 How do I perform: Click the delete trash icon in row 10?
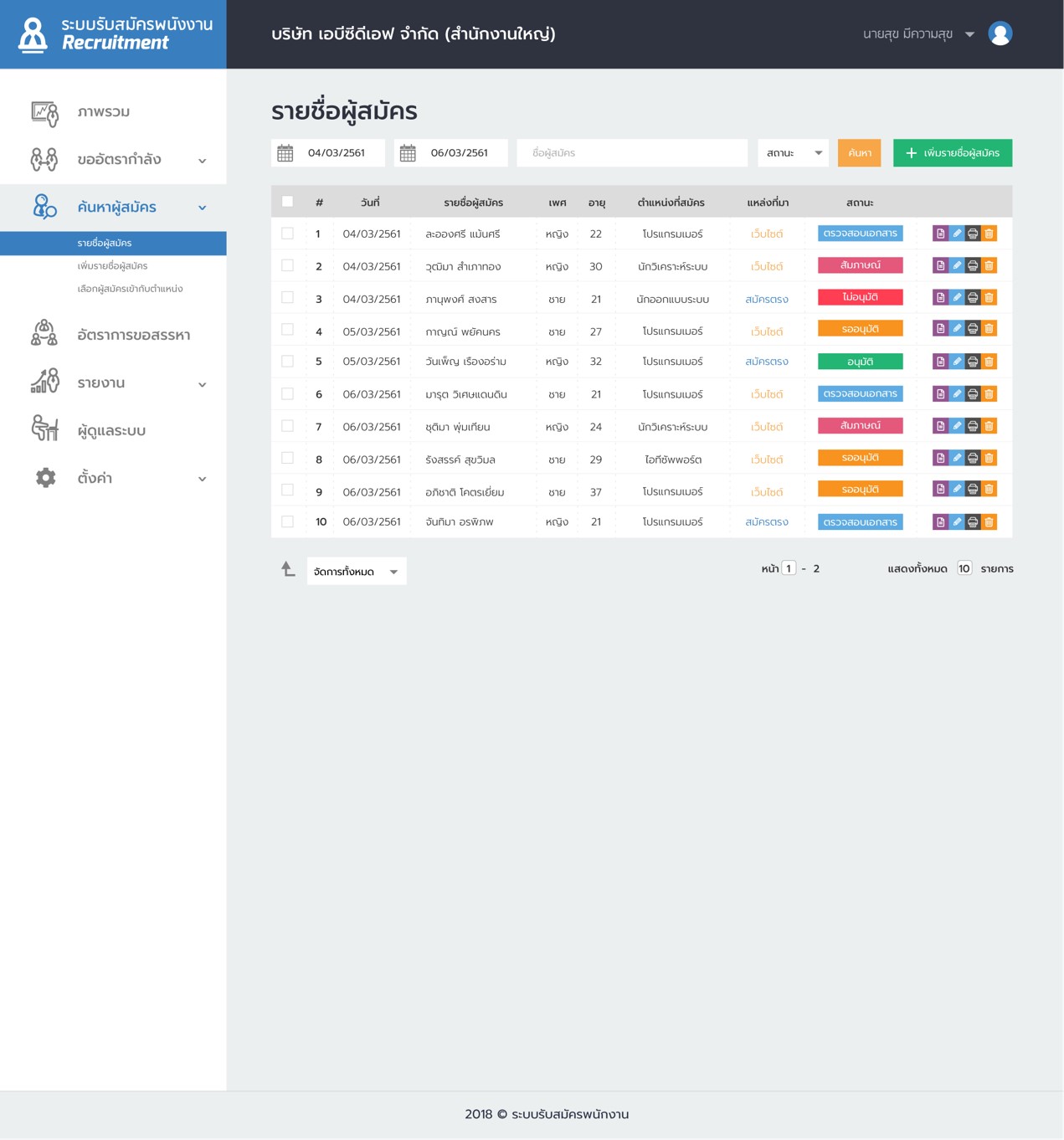coord(989,522)
